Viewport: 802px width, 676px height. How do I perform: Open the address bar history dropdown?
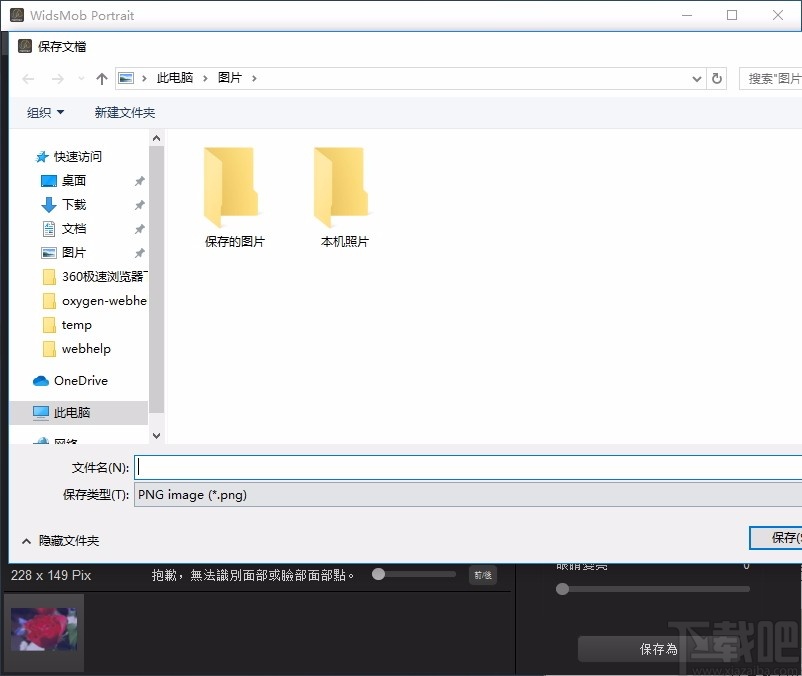696,79
